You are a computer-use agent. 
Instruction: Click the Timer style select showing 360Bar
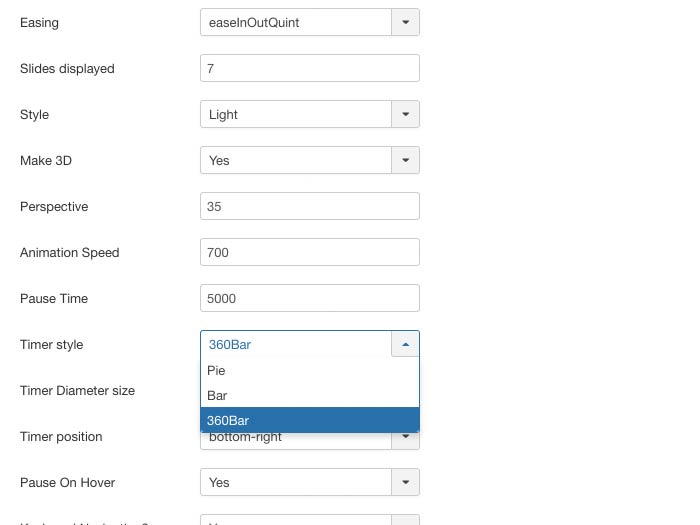[296, 344]
